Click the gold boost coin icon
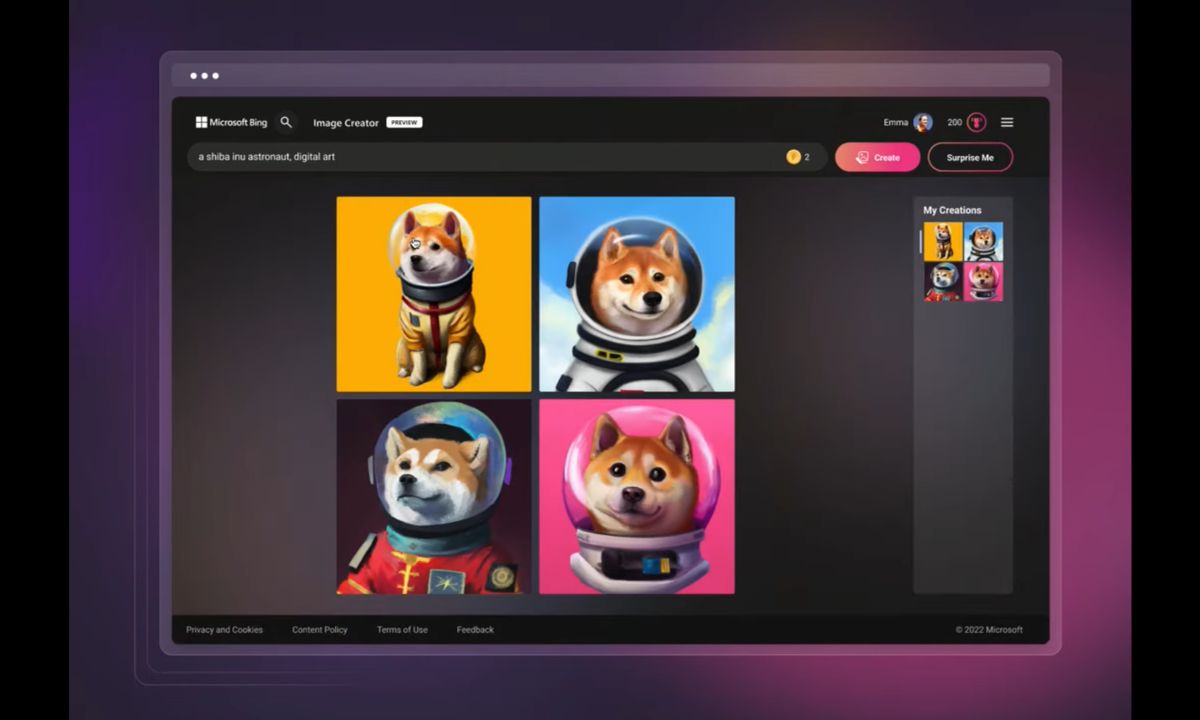This screenshot has width=1200, height=720. pos(793,156)
